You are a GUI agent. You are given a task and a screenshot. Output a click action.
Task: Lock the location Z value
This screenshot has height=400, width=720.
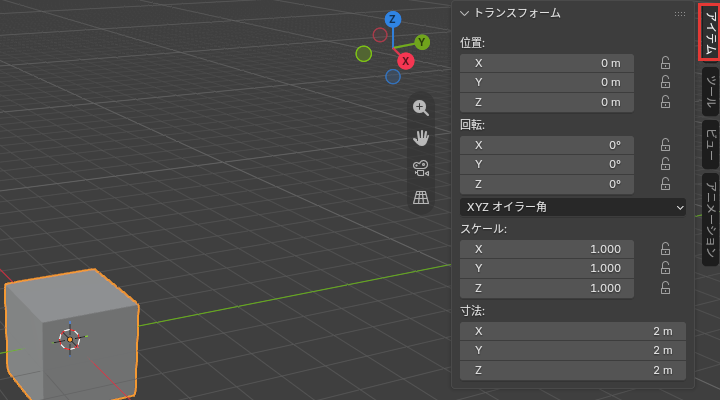pyautogui.click(x=665, y=102)
